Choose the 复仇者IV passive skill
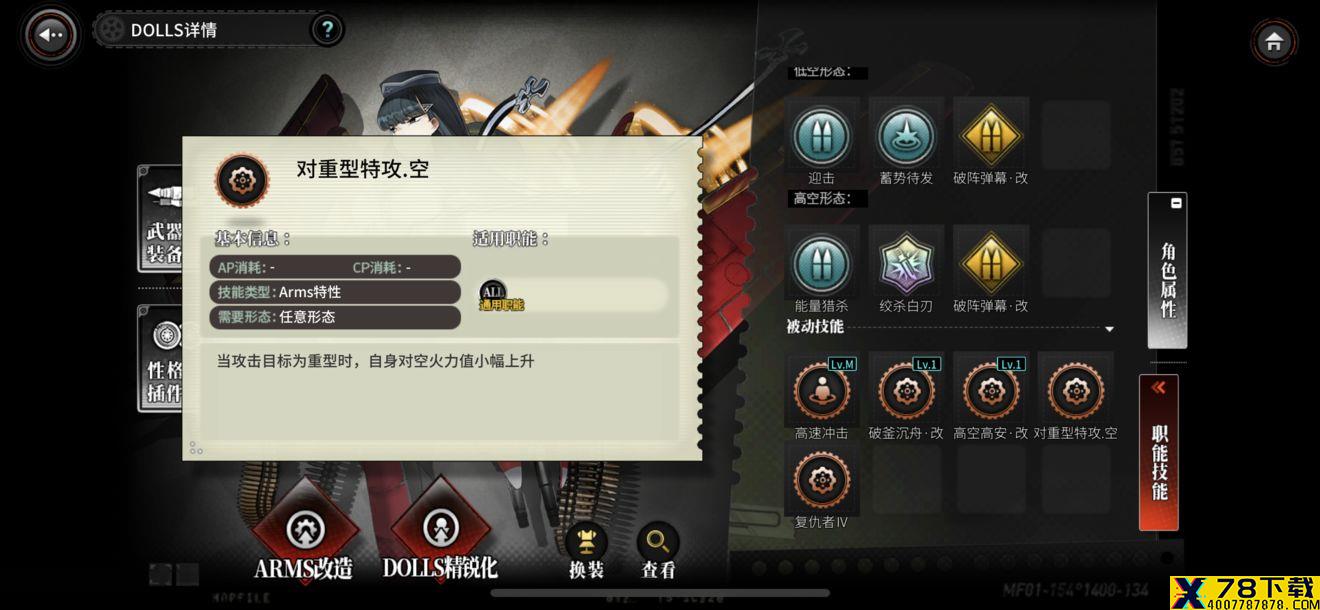This screenshot has width=1320, height=610. [822, 479]
